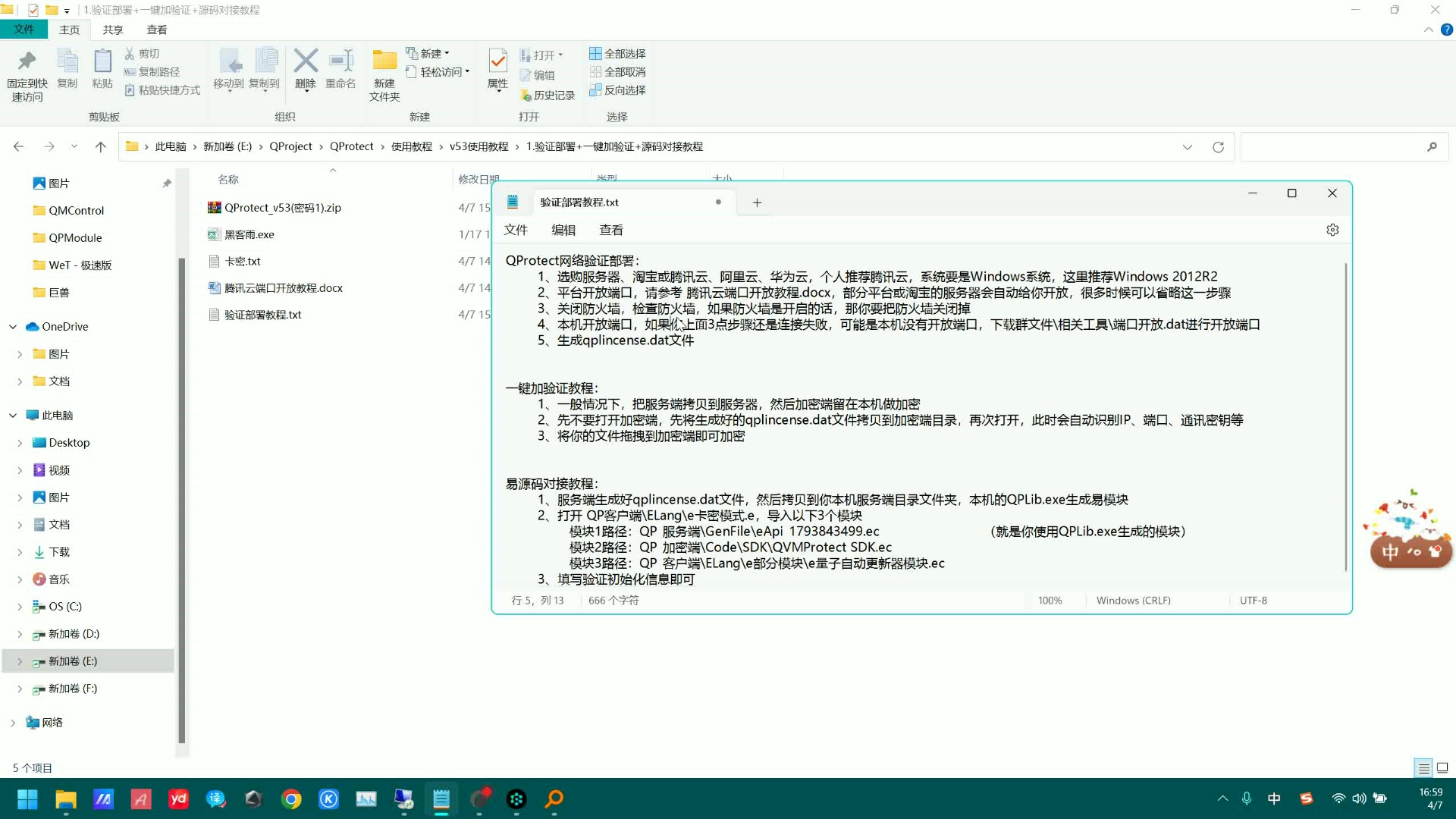Image resolution: width=1456 pixels, height=819 pixels.
Task: Open the 新建 new item dropdown
Action: 428,54
